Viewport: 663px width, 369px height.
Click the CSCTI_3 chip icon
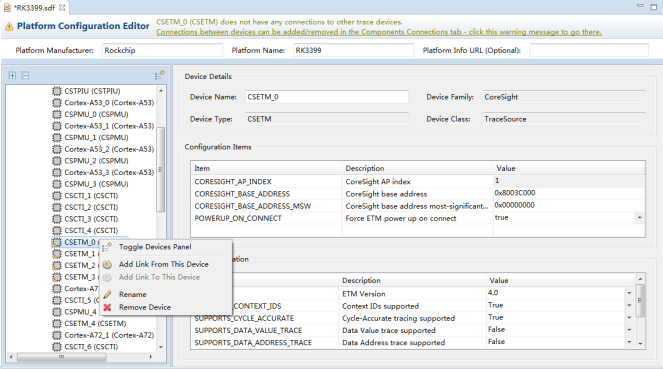(x=57, y=219)
